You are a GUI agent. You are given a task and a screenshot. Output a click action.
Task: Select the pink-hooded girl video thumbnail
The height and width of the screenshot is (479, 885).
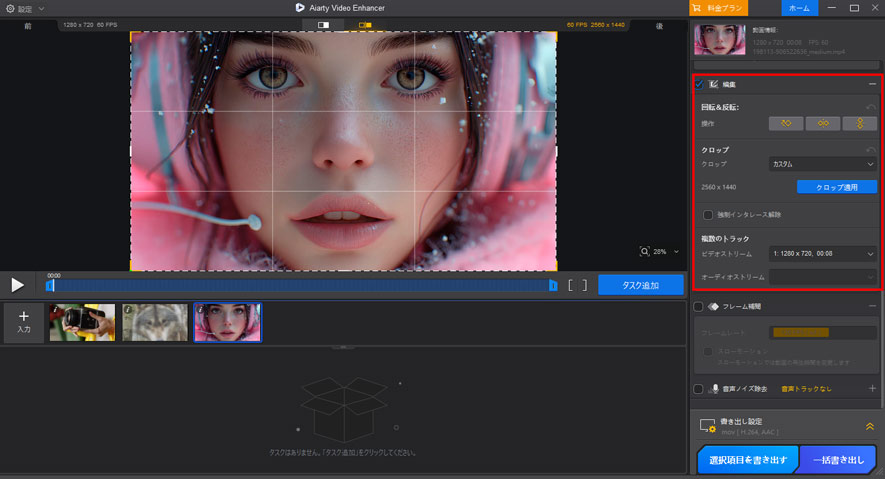pyautogui.click(x=227, y=322)
